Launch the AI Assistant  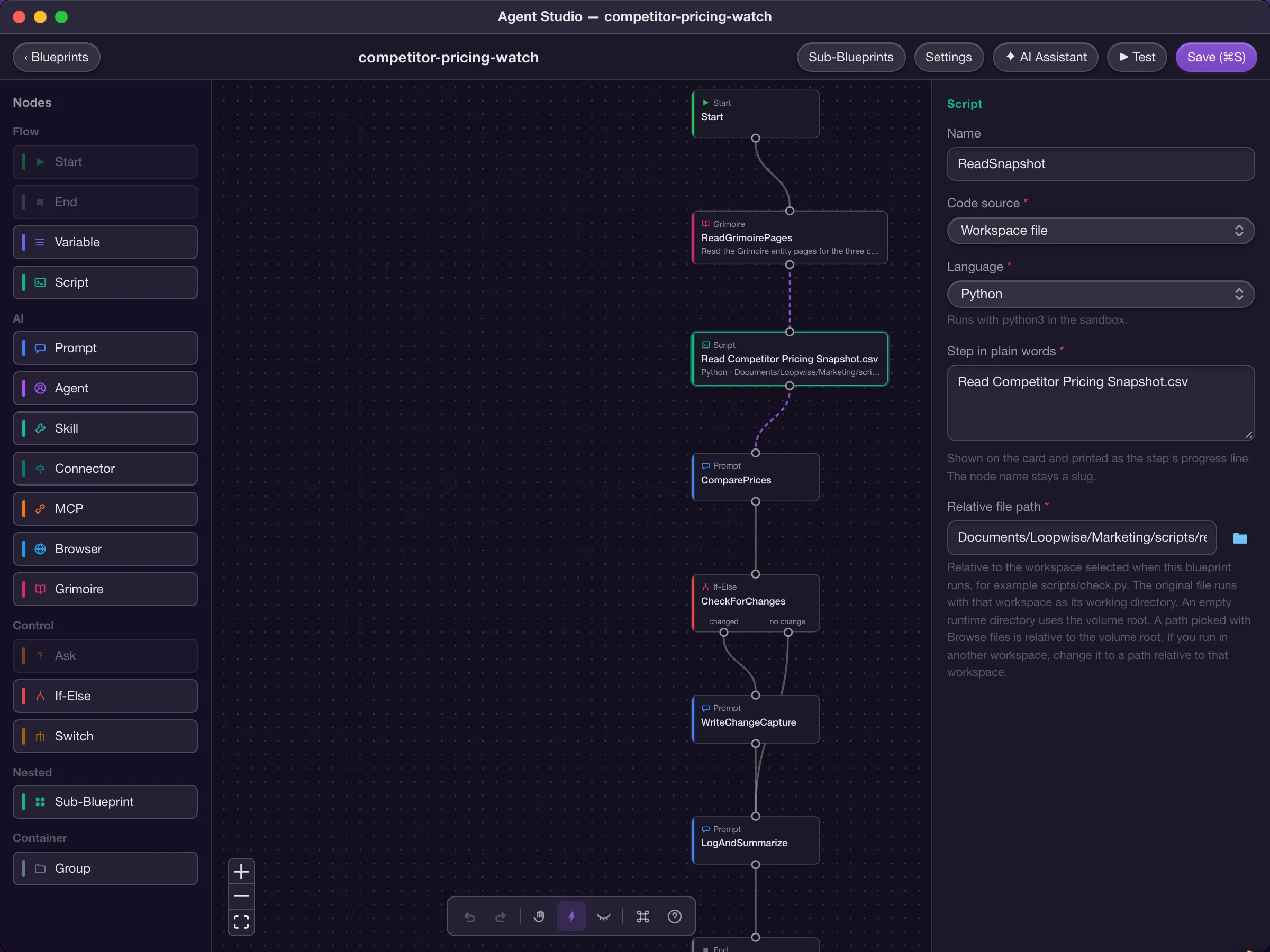[x=1046, y=57]
